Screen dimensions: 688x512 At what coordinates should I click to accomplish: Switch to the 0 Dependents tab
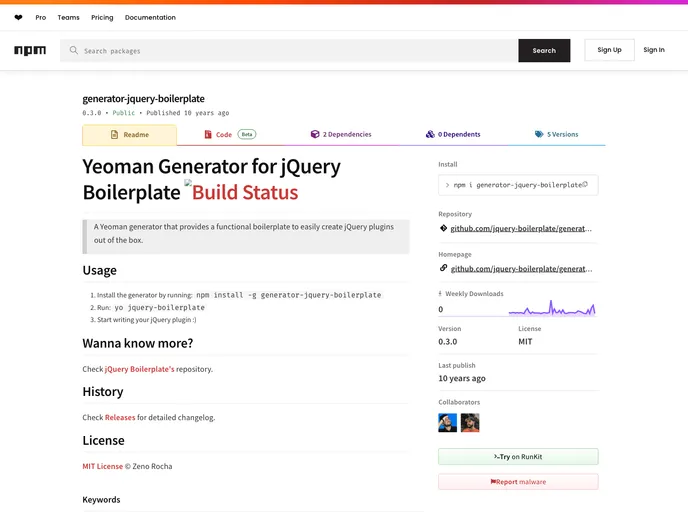coord(453,134)
